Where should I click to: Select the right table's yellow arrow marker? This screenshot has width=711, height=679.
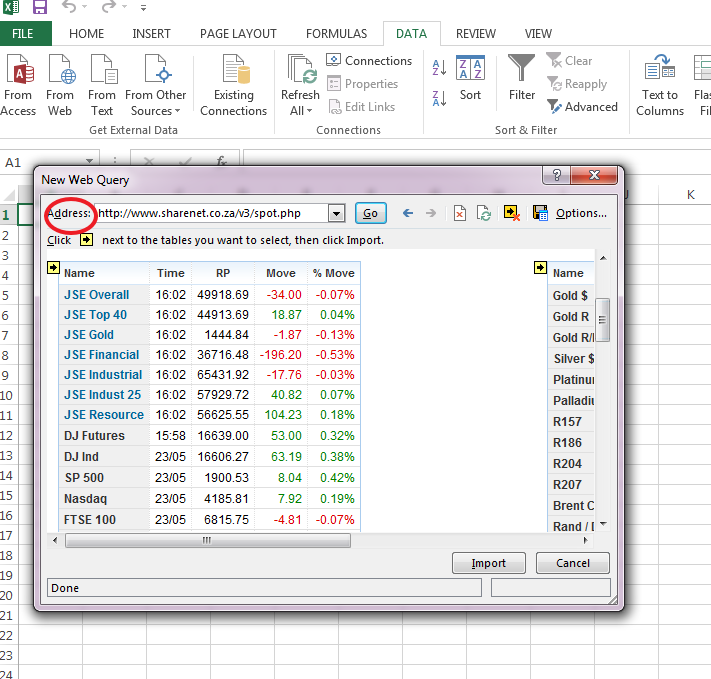click(540, 268)
